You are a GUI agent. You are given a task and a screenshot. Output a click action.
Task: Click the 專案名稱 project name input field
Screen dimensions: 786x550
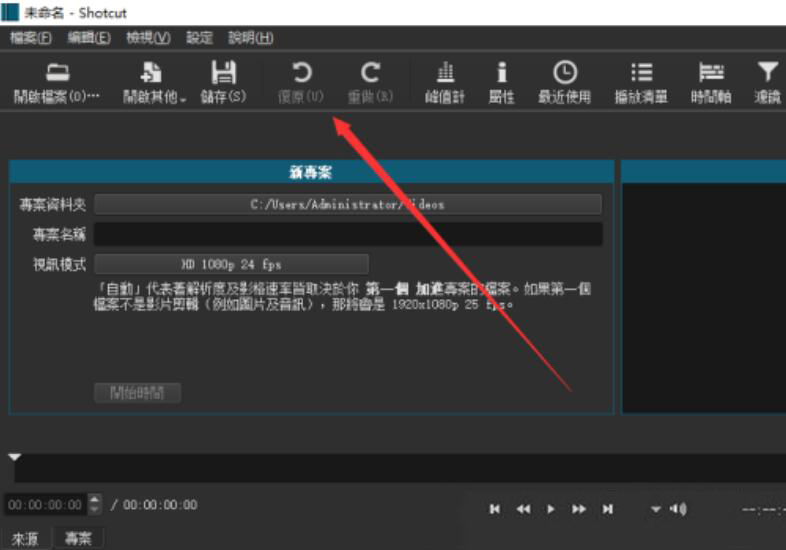[348, 234]
